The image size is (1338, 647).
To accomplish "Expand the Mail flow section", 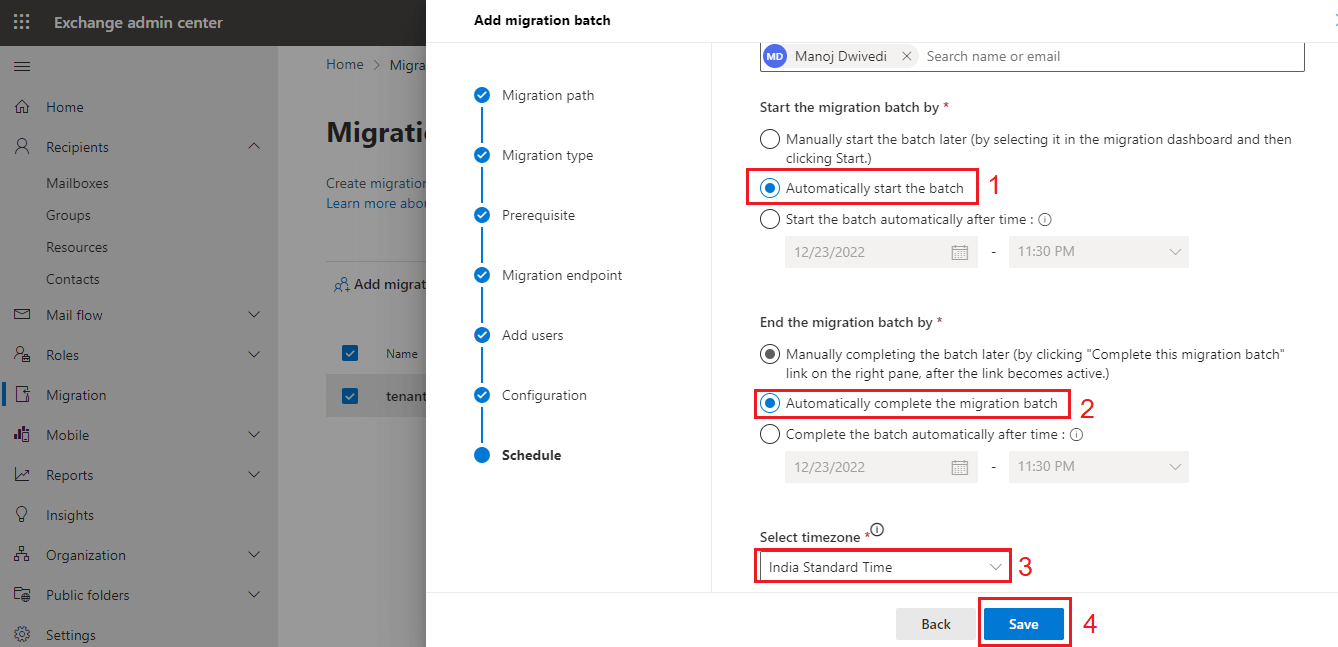I will click(254, 315).
